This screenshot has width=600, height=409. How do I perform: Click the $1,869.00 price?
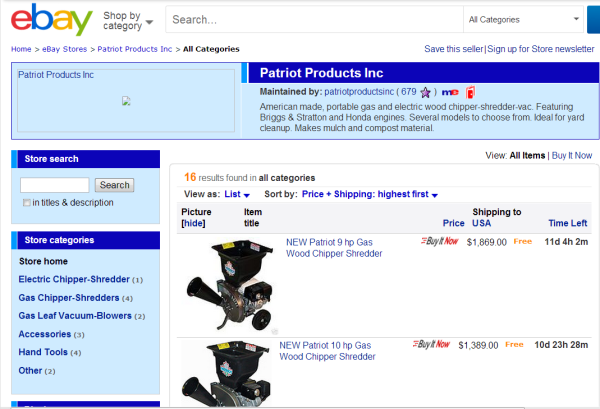point(487,242)
